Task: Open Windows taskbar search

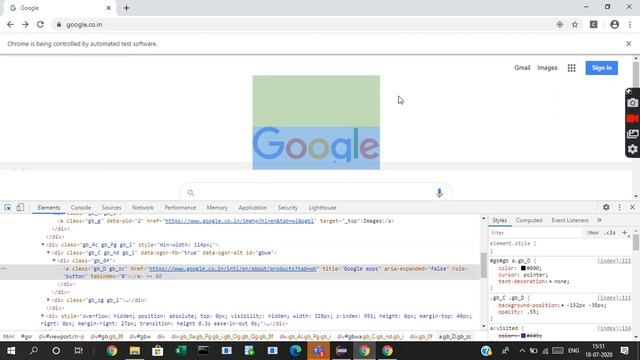Action: point(34,351)
